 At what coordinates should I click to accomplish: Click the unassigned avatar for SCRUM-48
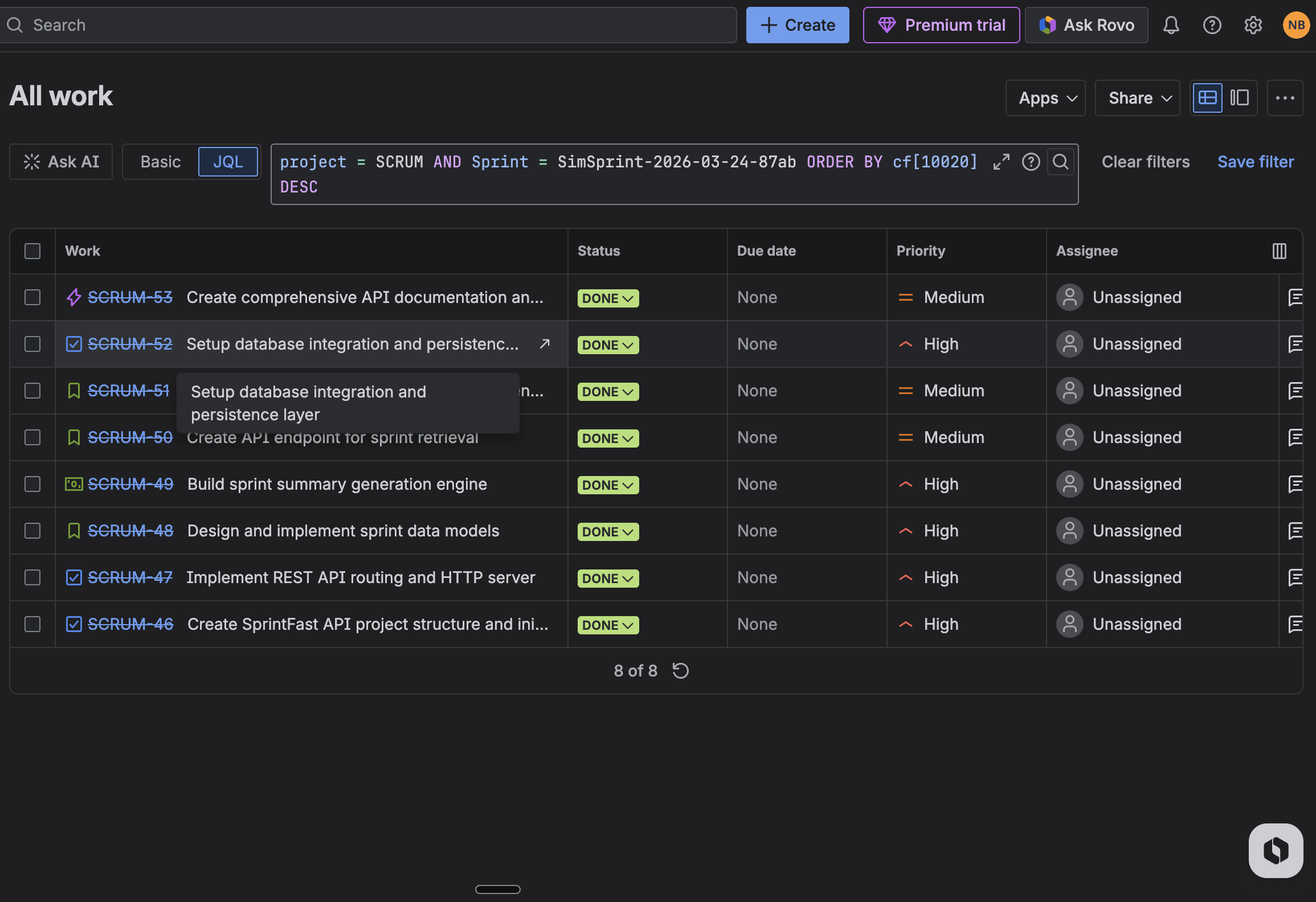click(x=1069, y=531)
